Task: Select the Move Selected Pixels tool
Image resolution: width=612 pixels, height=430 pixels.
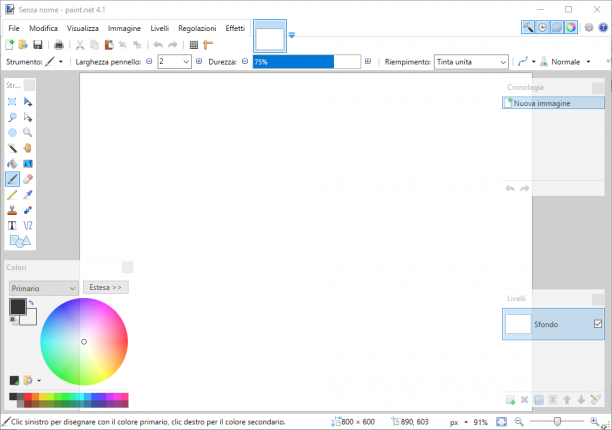Action: pos(28,102)
